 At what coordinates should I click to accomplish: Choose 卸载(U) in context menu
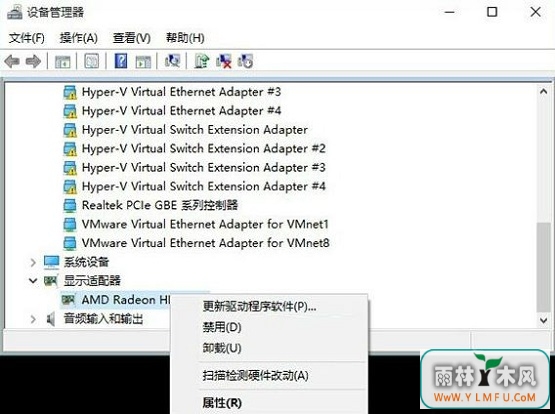pyautogui.click(x=269, y=348)
